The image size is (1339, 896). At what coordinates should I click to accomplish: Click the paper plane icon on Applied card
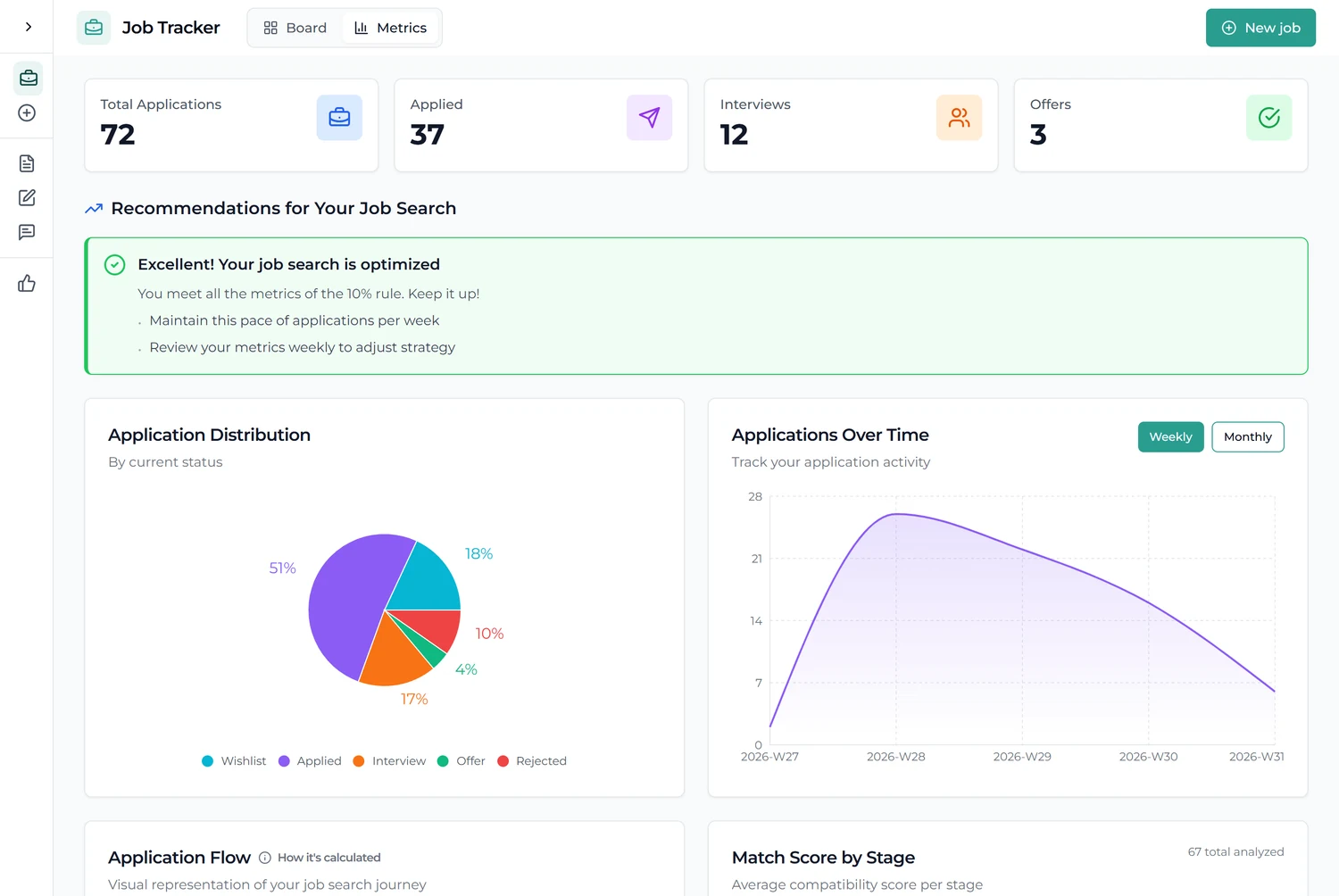(649, 118)
